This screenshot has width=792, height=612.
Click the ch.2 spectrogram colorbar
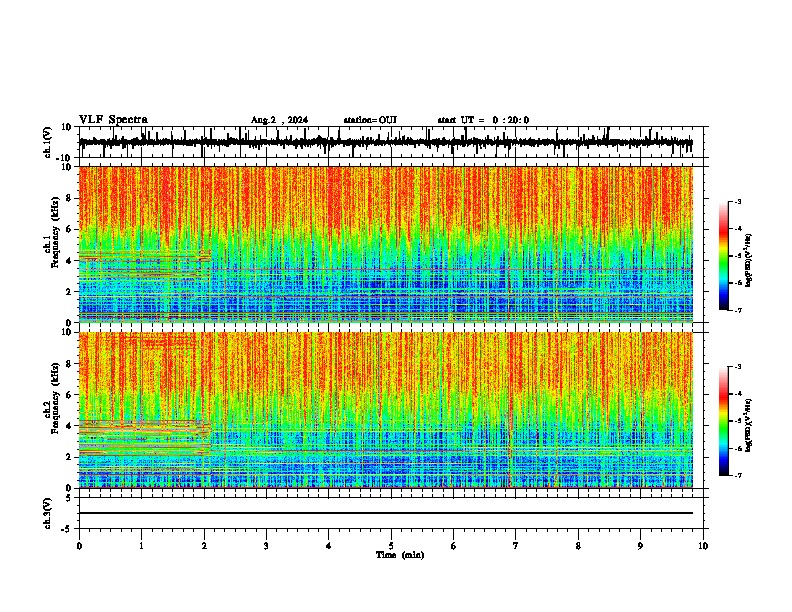[x=723, y=421]
